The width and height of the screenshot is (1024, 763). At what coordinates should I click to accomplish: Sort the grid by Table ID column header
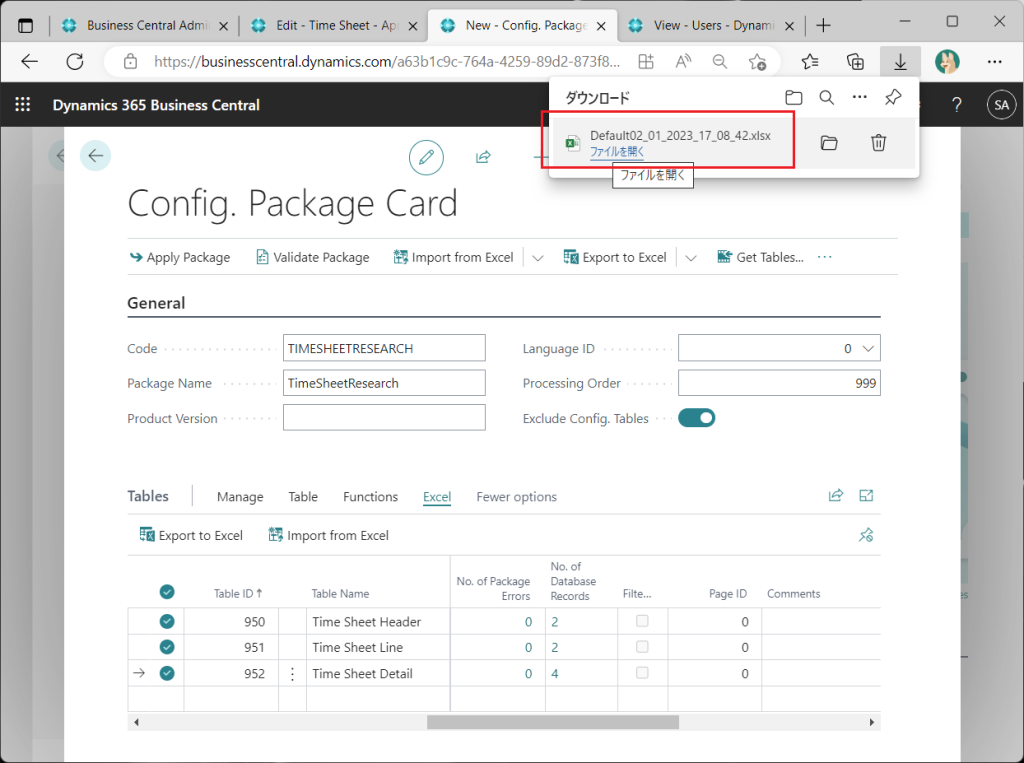click(238, 594)
